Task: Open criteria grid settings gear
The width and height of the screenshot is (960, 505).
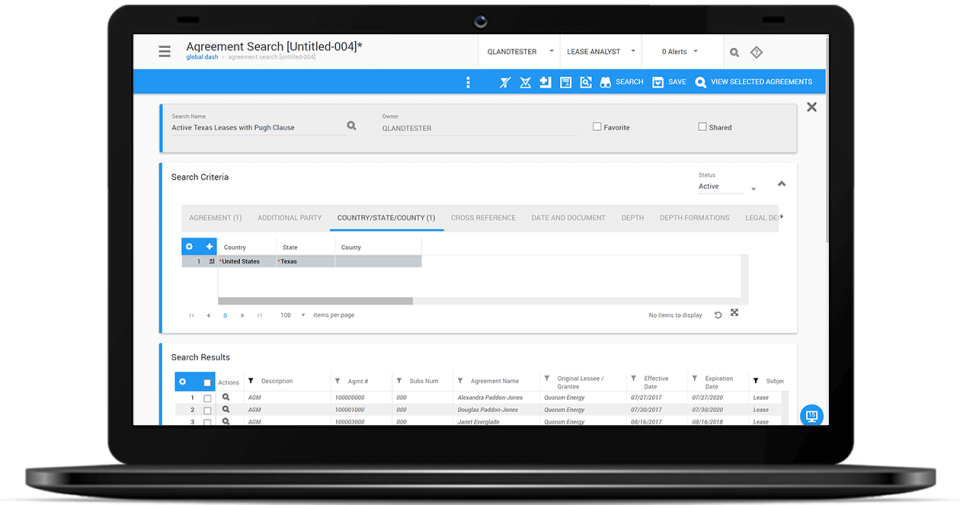Action: (189, 247)
